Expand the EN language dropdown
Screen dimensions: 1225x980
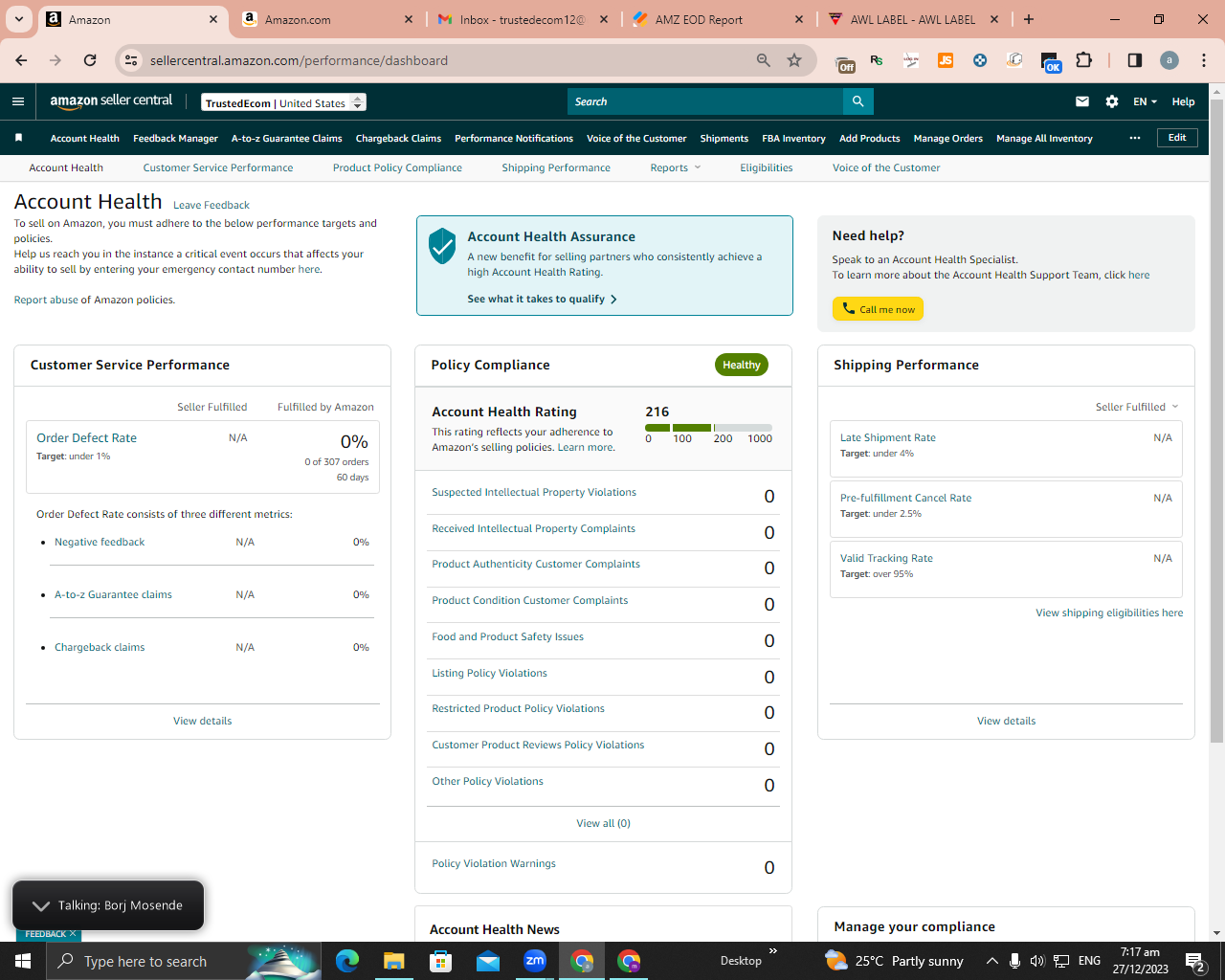point(1146,101)
